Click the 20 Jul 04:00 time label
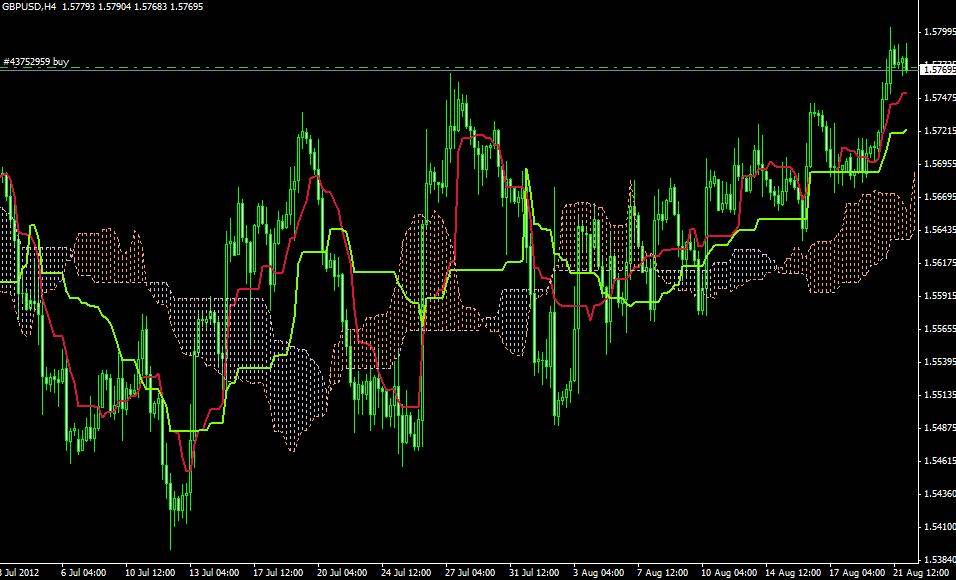956x580 pixels. (x=342, y=573)
